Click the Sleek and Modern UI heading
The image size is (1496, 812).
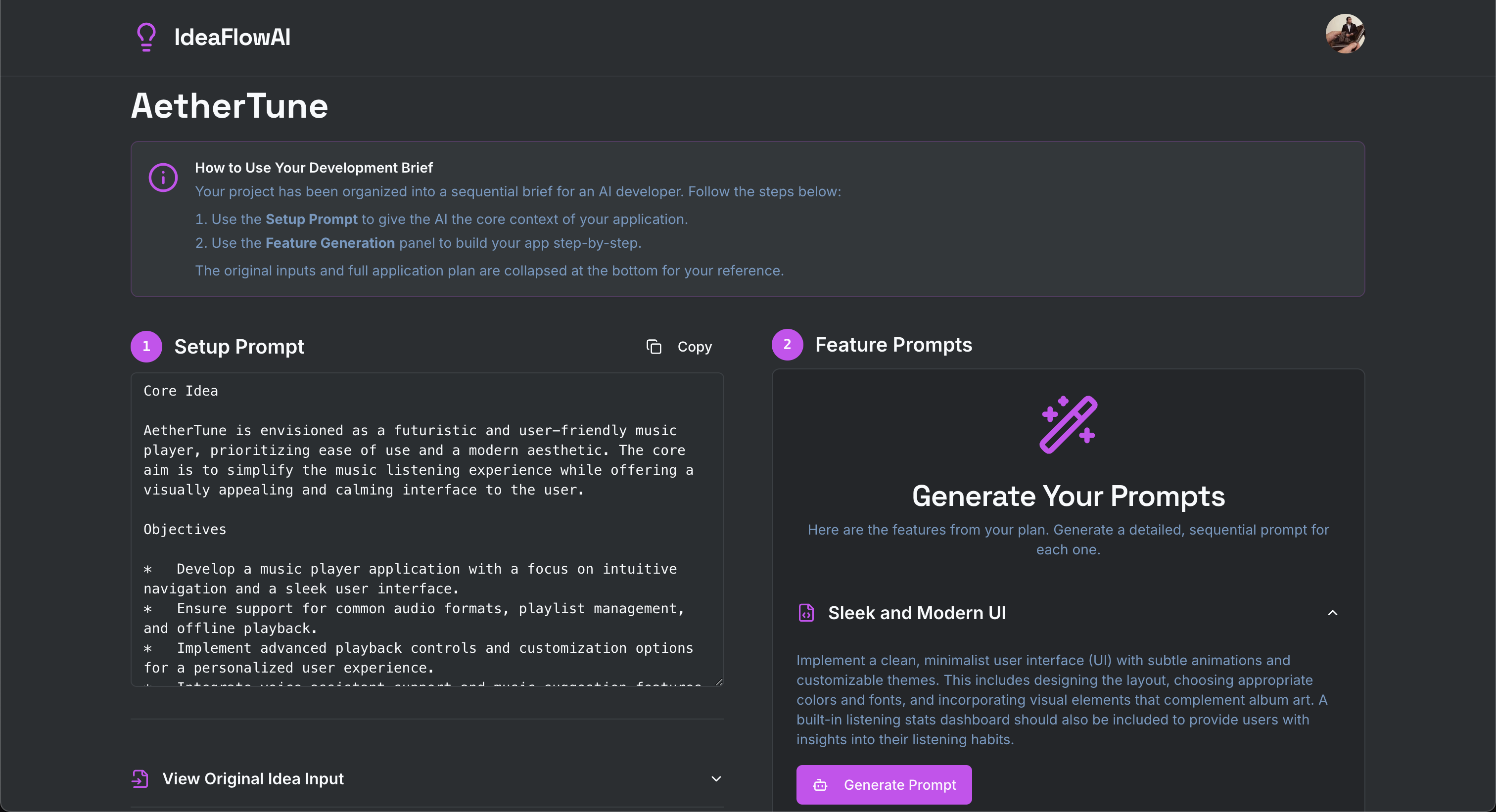click(x=916, y=613)
